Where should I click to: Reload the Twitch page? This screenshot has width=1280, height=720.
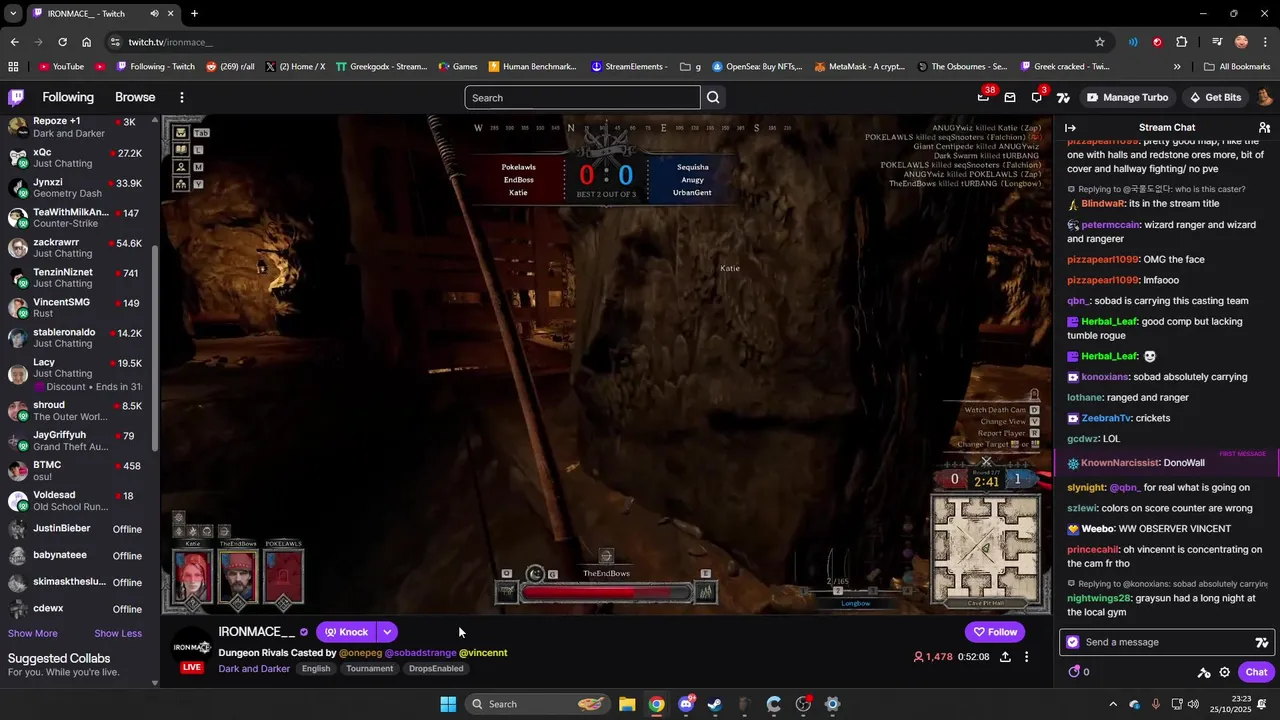click(62, 42)
